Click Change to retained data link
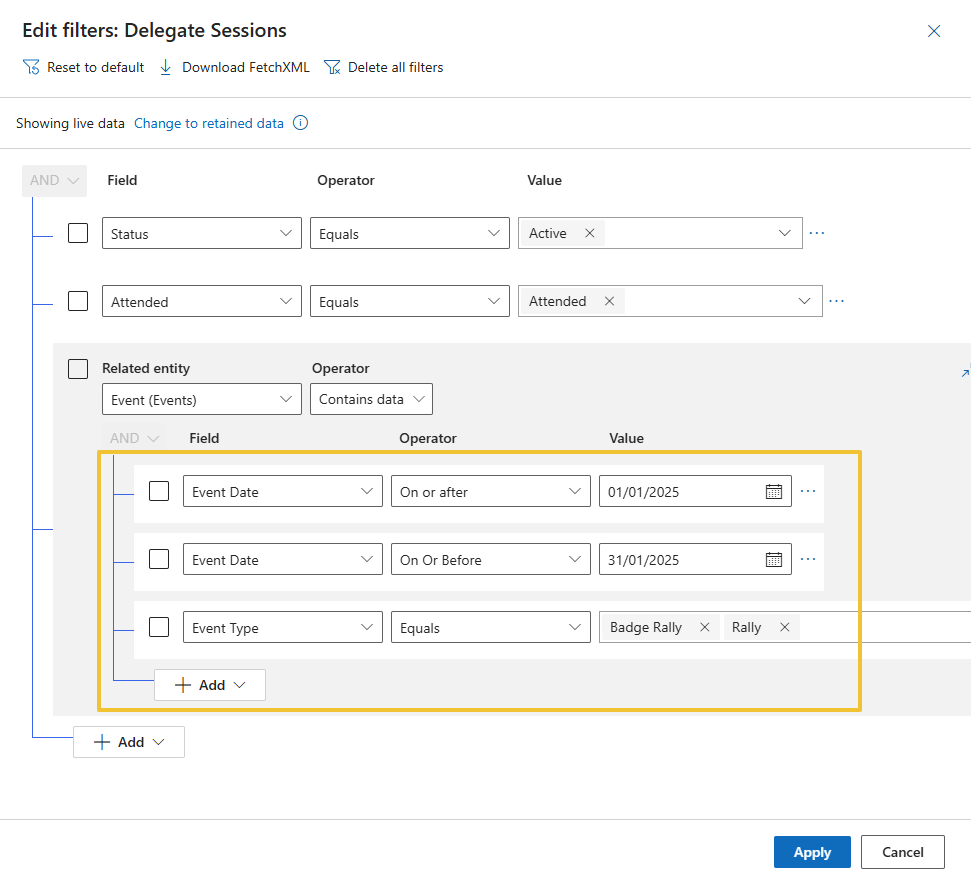971x886 pixels. tap(209, 124)
